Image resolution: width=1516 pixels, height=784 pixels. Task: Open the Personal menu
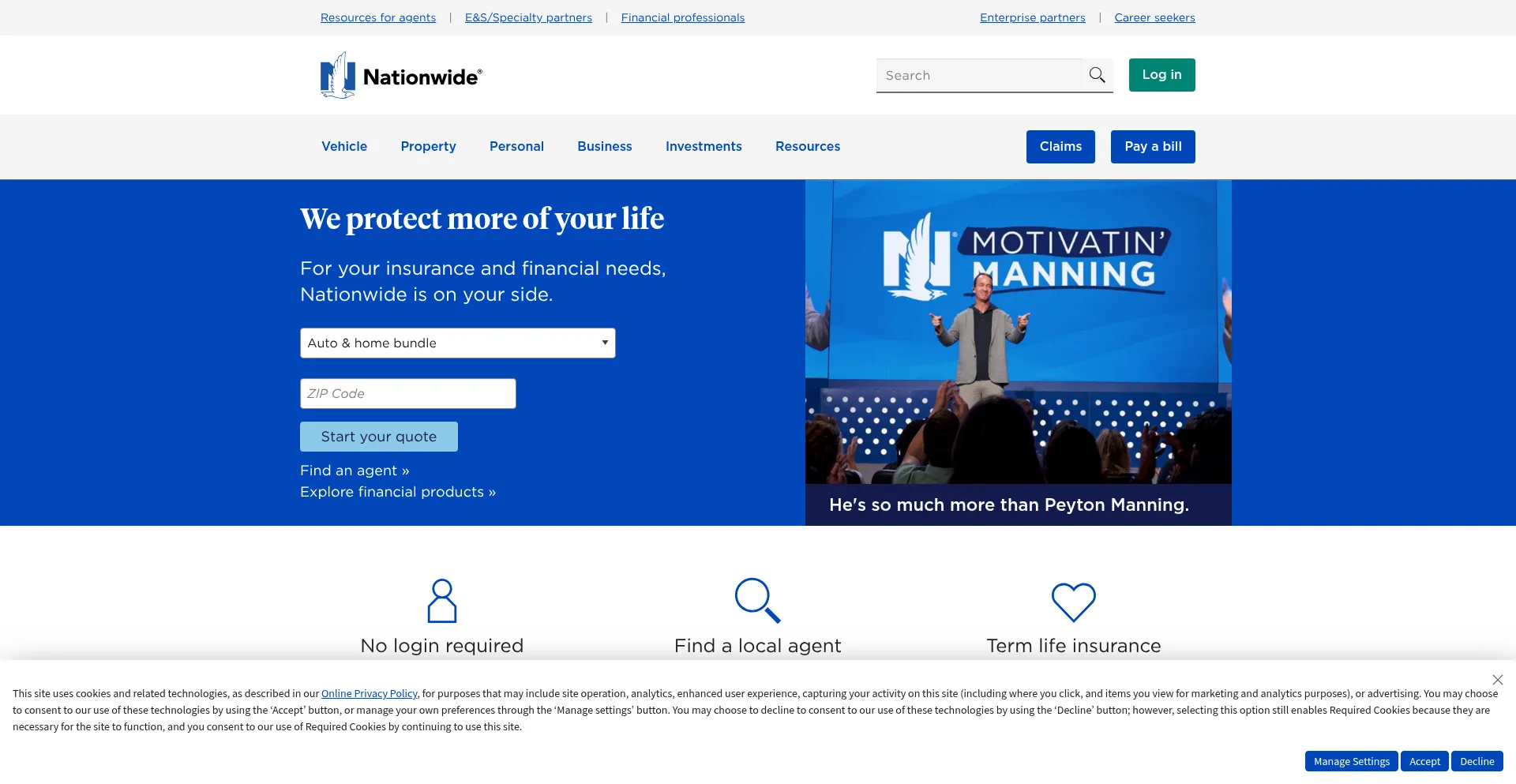point(516,147)
